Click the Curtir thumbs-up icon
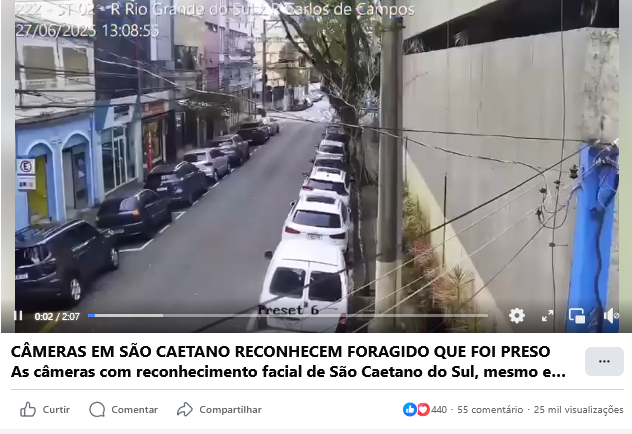The height and width of the screenshot is (434, 632). 28,409
